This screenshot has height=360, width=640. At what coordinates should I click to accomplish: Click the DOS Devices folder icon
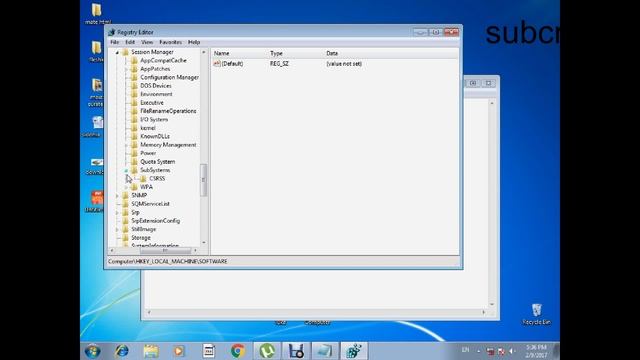pos(134,86)
